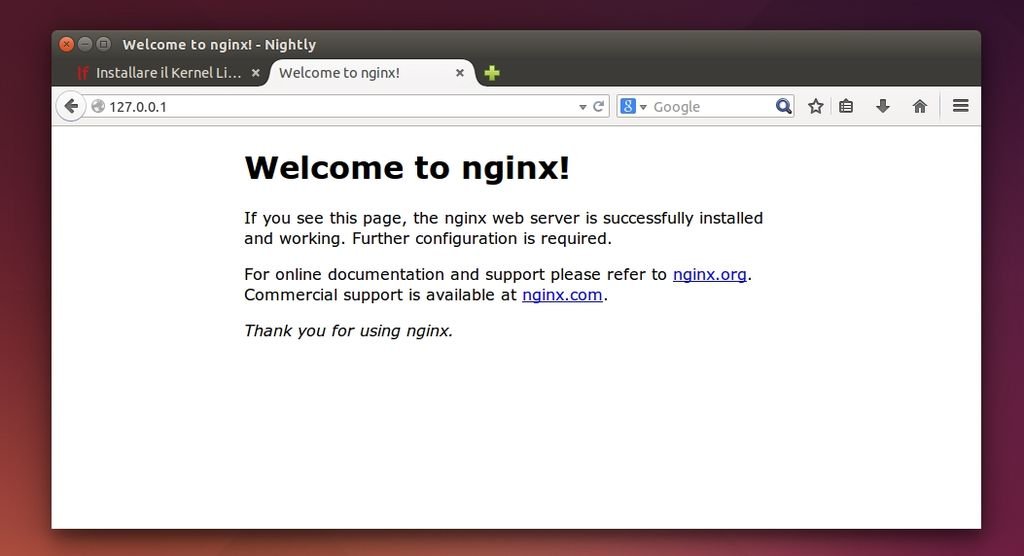Open the URL history dropdown arrow
This screenshot has width=1024, height=556.
pos(583,107)
